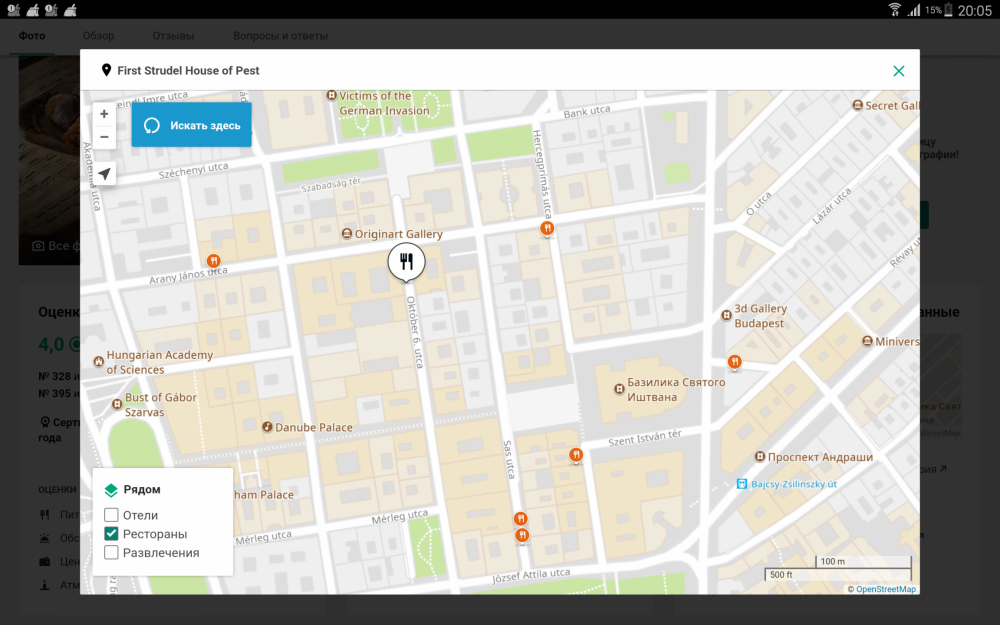Open the Отзывы tab
Viewport: 1000px width, 625px height.
pyautogui.click(x=173, y=36)
